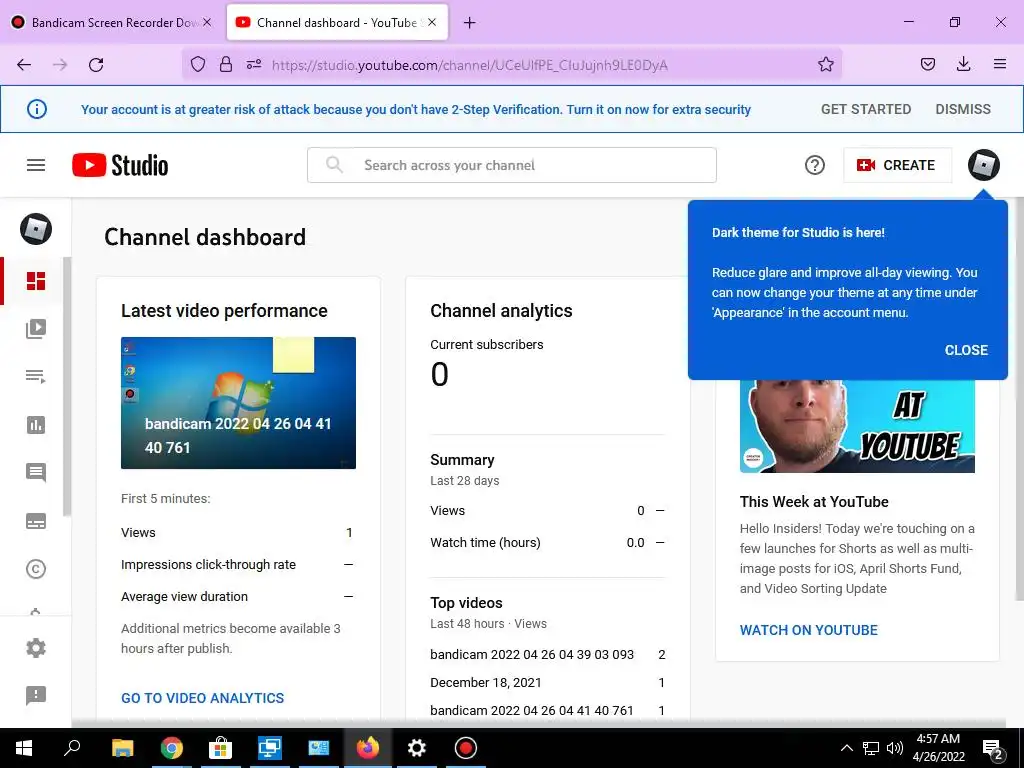Screen dimensions: 1024x768
Task: Select the Channel dashboard YouTube tab
Action: click(x=337, y=23)
